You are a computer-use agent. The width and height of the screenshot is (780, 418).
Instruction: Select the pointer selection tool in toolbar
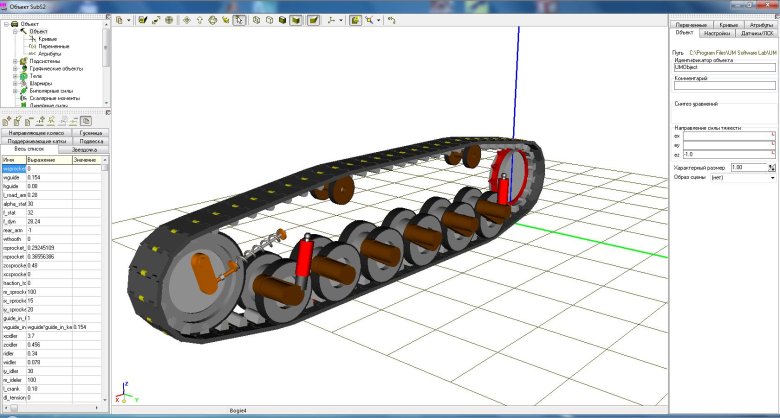pyautogui.click(x=240, y=19)
